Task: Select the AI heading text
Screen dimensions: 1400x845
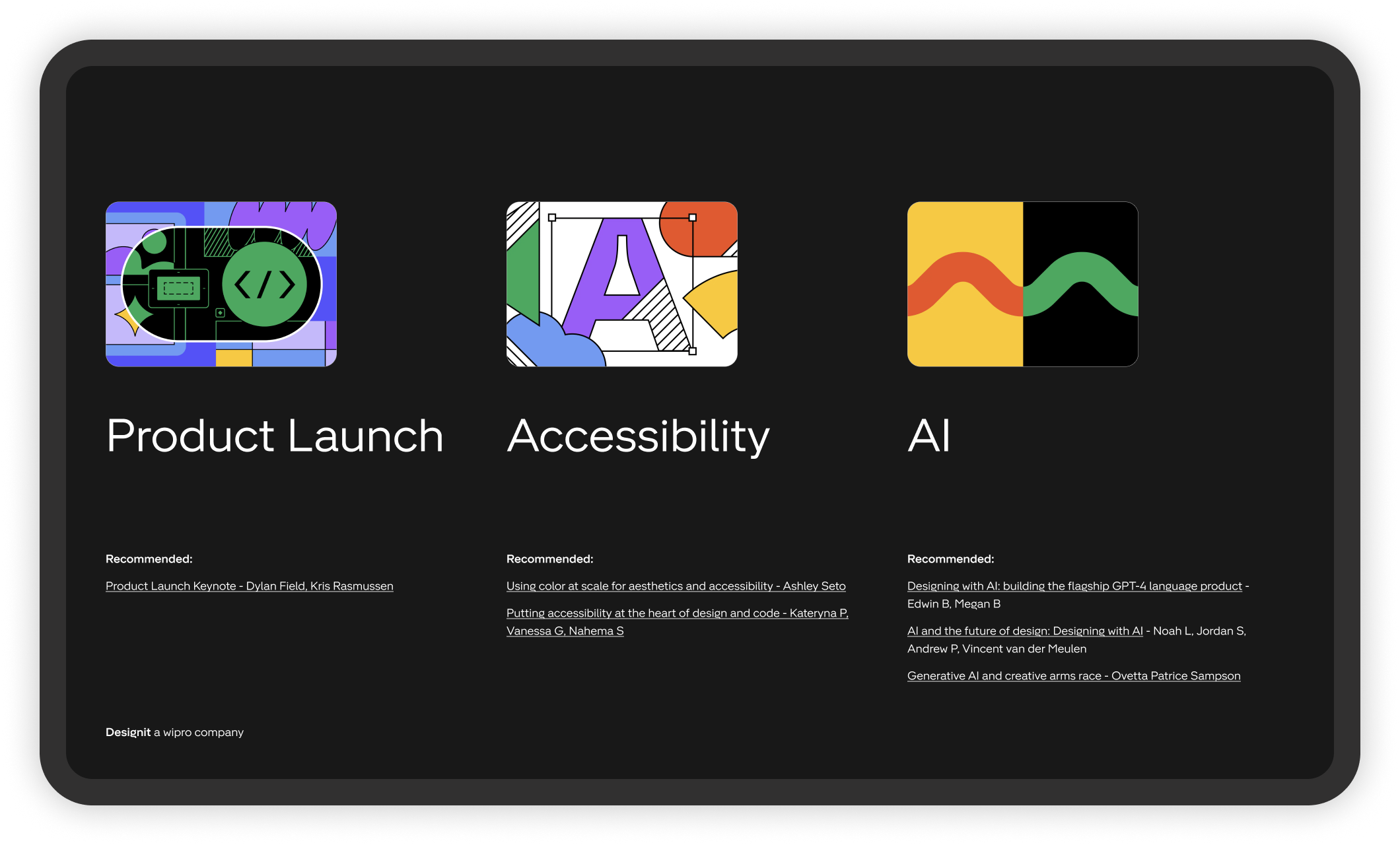Action: point(928,436)
